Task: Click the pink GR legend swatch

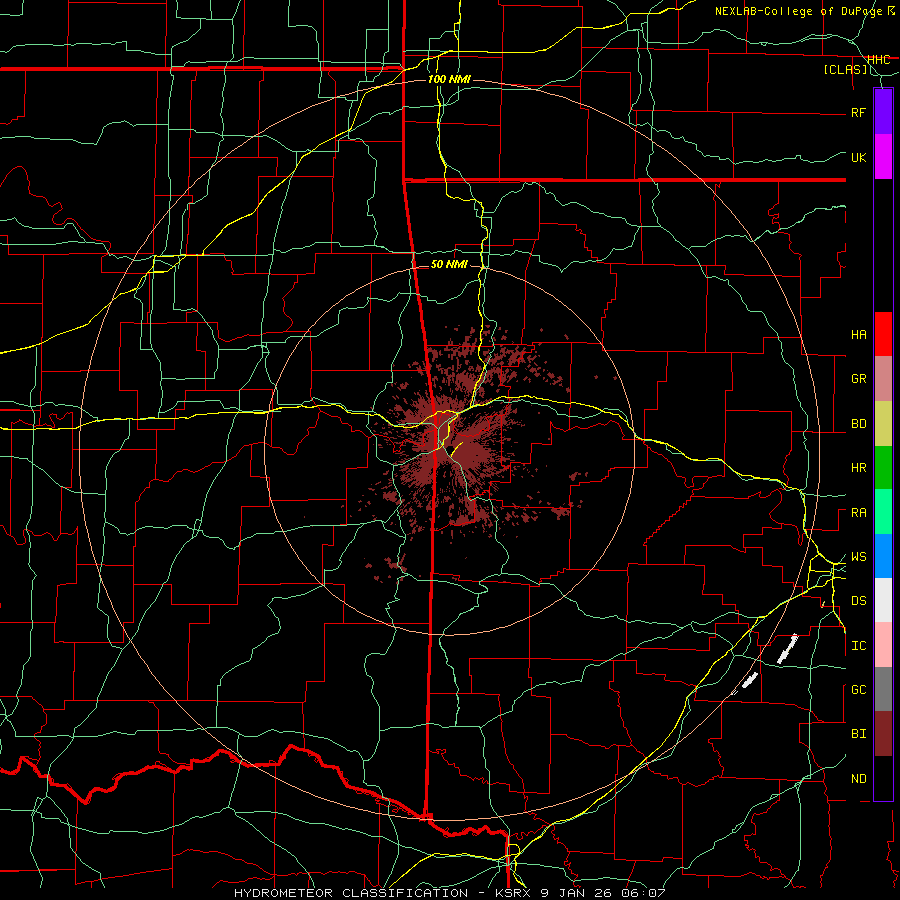Action: click(883, 379)
